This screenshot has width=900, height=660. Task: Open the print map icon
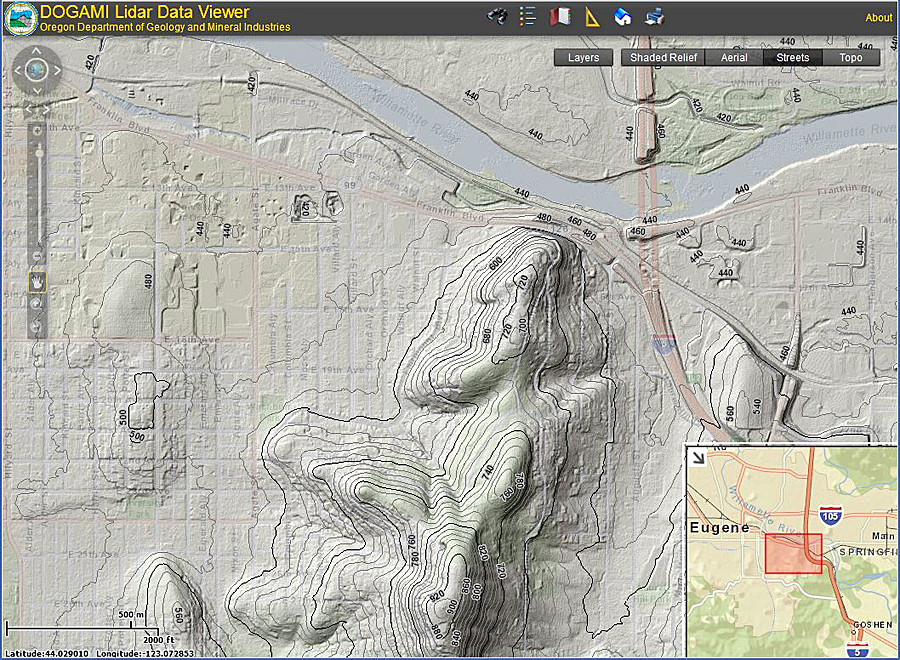[x=653, y=16]
